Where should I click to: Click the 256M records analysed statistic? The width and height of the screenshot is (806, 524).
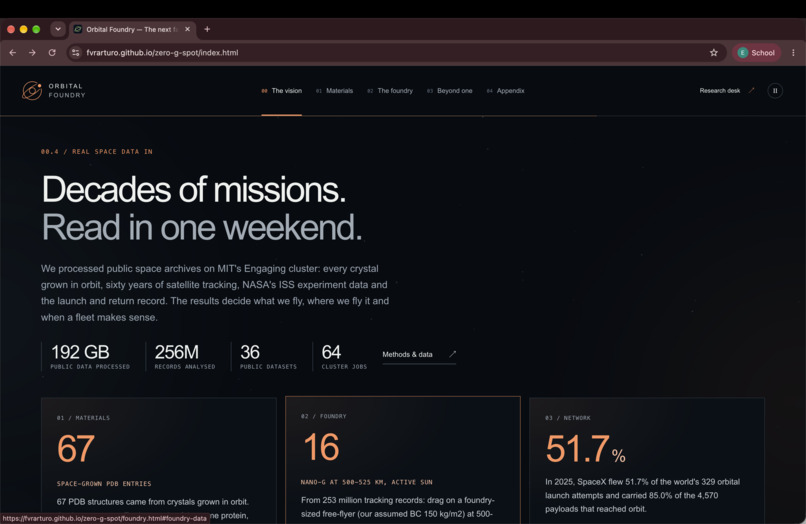(x=185, y=356)
